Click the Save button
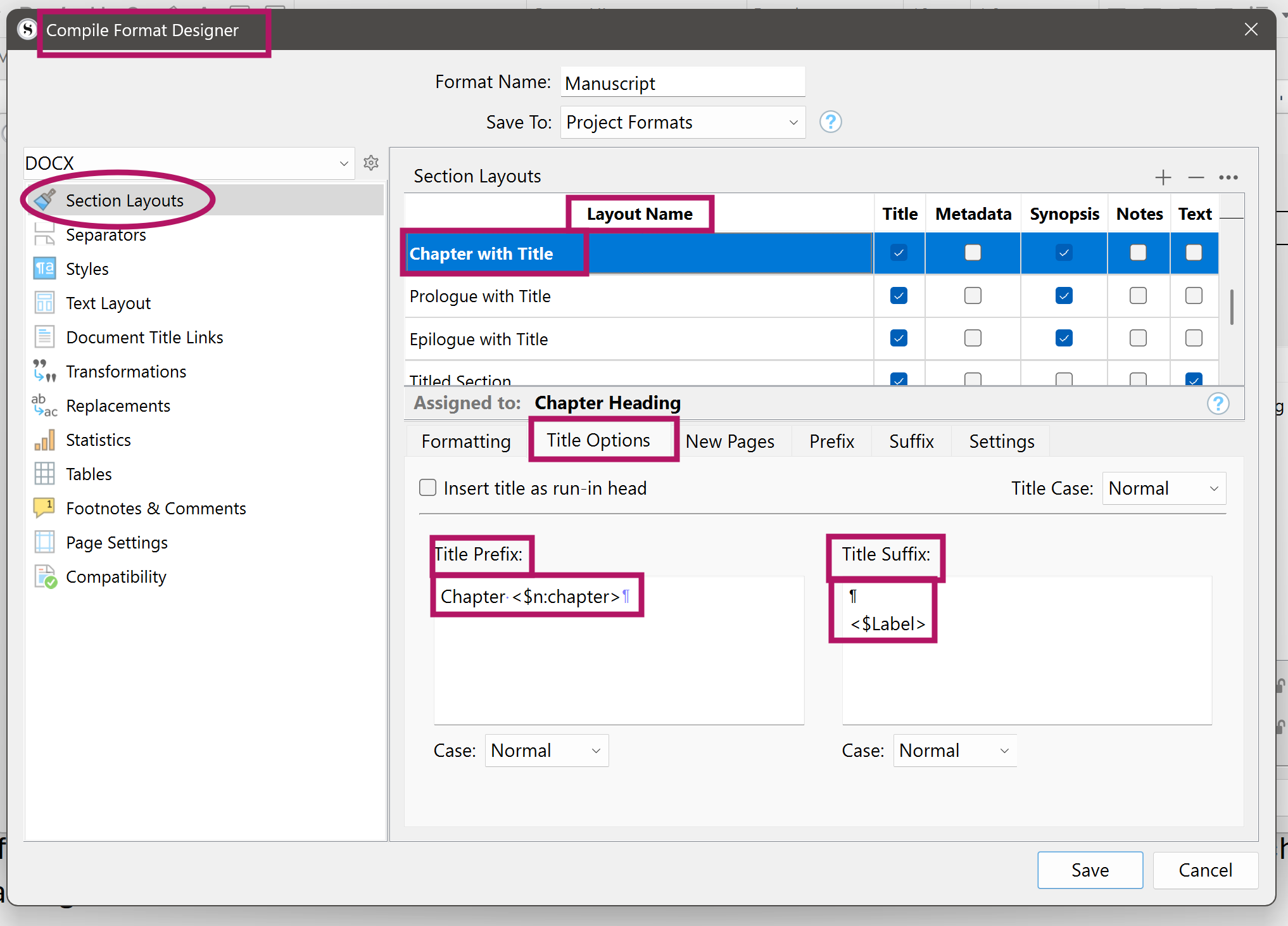Viewport: 1288px width, 926px height. coord(1089,870)
